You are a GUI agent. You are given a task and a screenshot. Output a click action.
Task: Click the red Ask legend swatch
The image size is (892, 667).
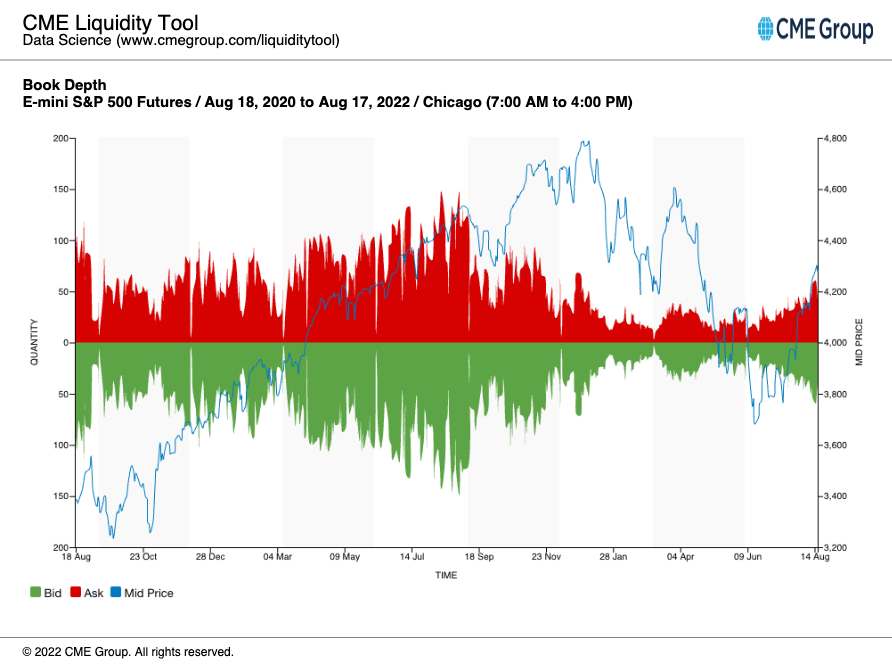pyautogui.click(x=76, y=592)
